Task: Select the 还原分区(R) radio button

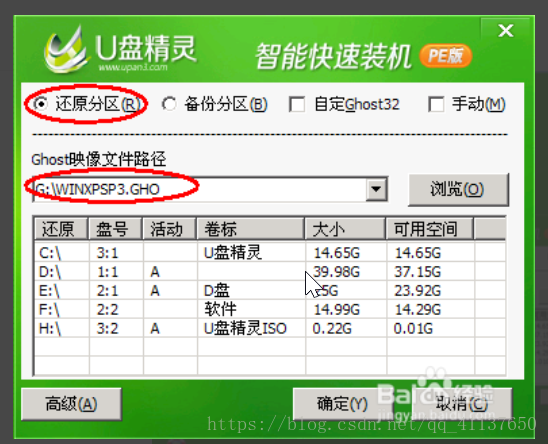Action: pos(41,104)
